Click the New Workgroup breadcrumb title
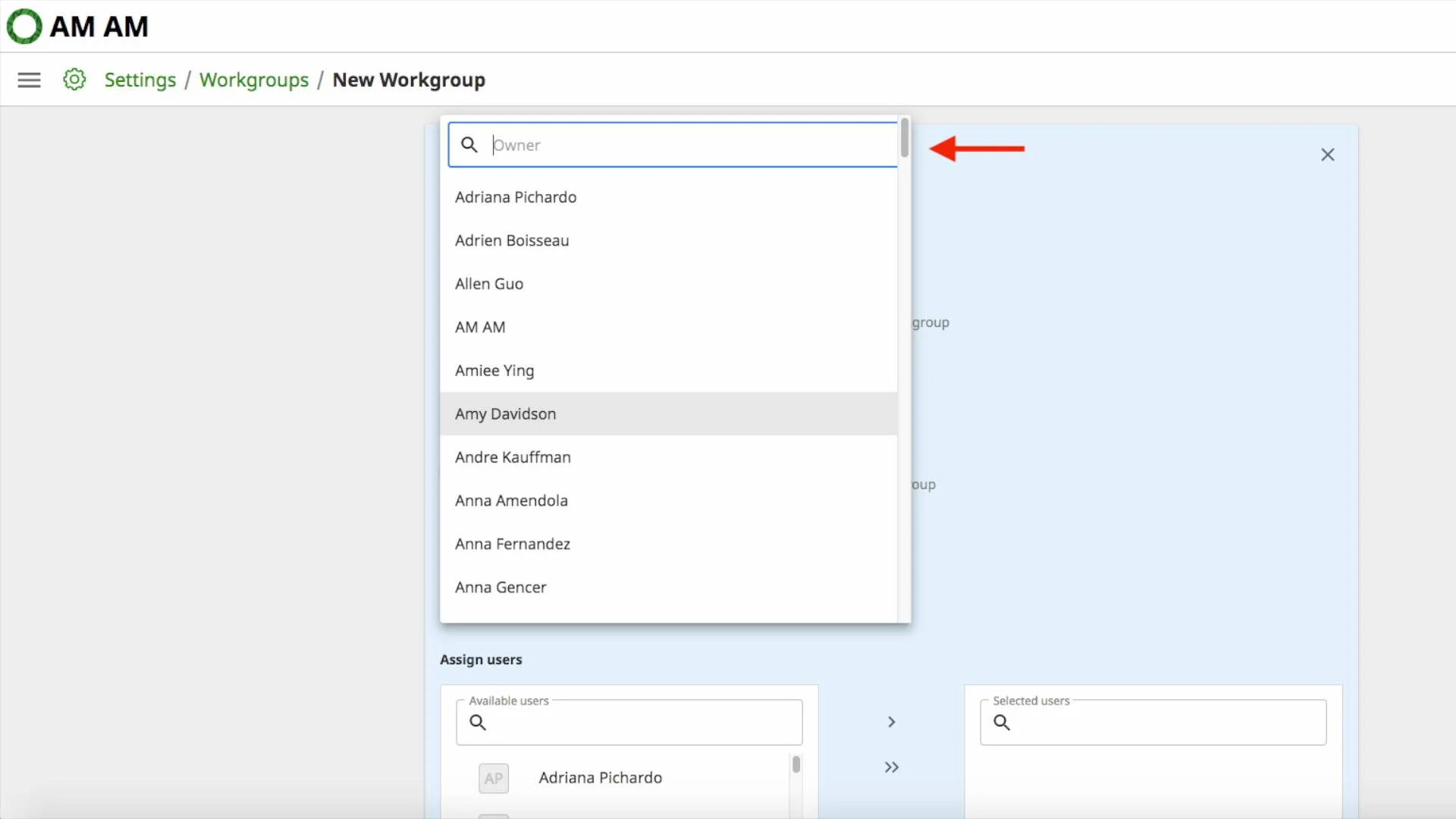The height and width of the screenshot is (819, 1456). pos(409,80)
